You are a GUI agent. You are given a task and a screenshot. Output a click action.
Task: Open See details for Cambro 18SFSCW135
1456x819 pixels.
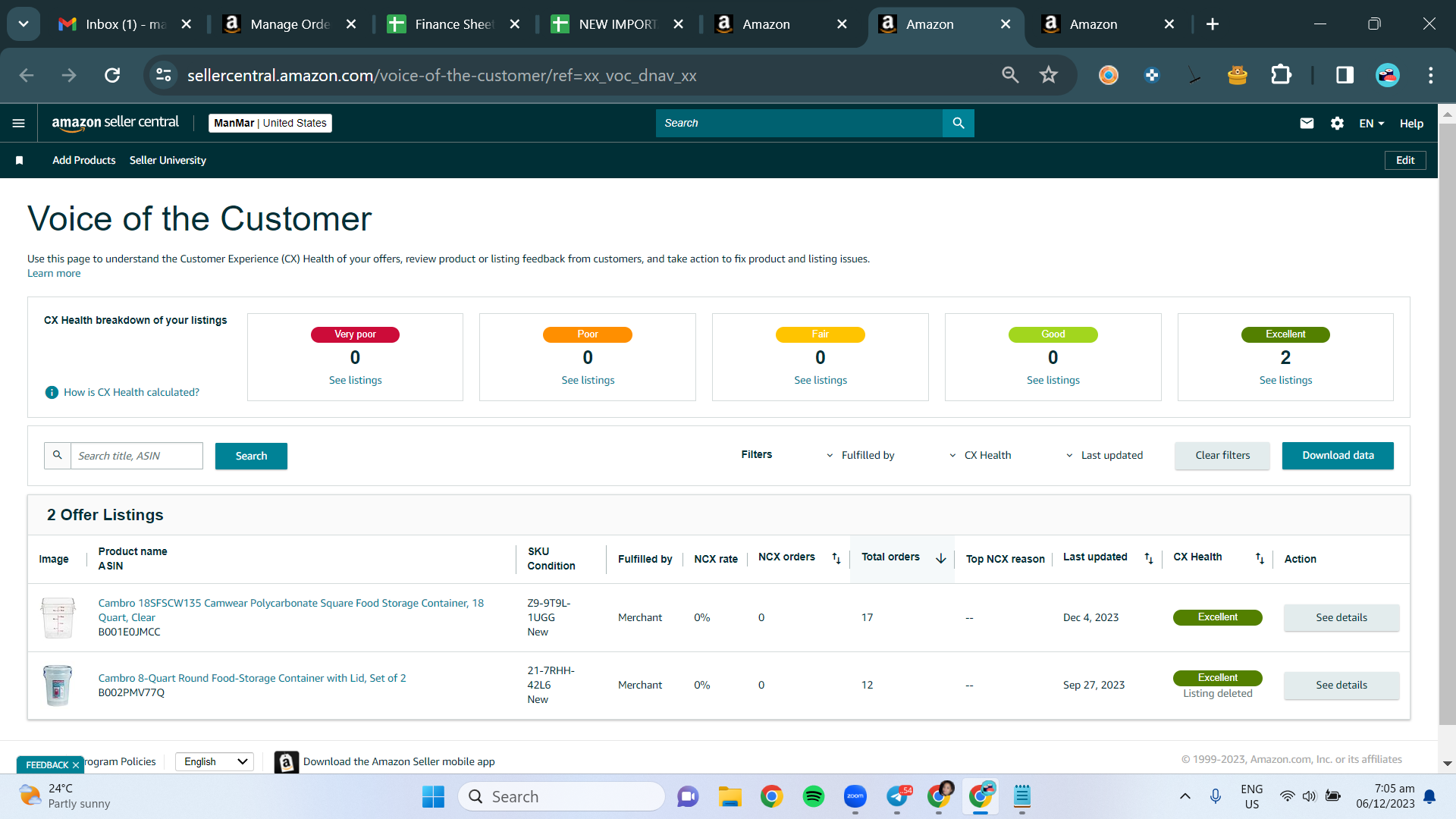(x=1341, y=617)
